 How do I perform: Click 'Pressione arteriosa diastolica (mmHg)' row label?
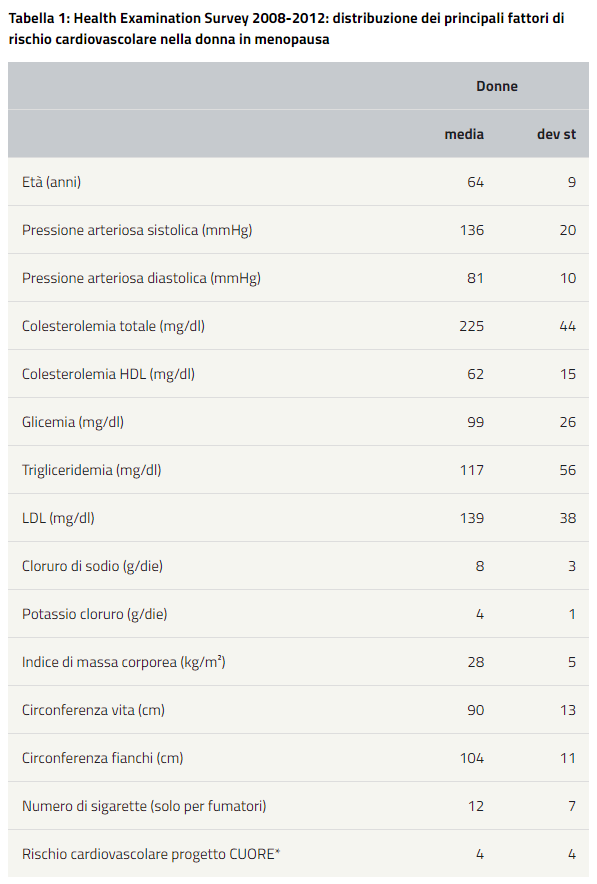[x=141, y=278]
